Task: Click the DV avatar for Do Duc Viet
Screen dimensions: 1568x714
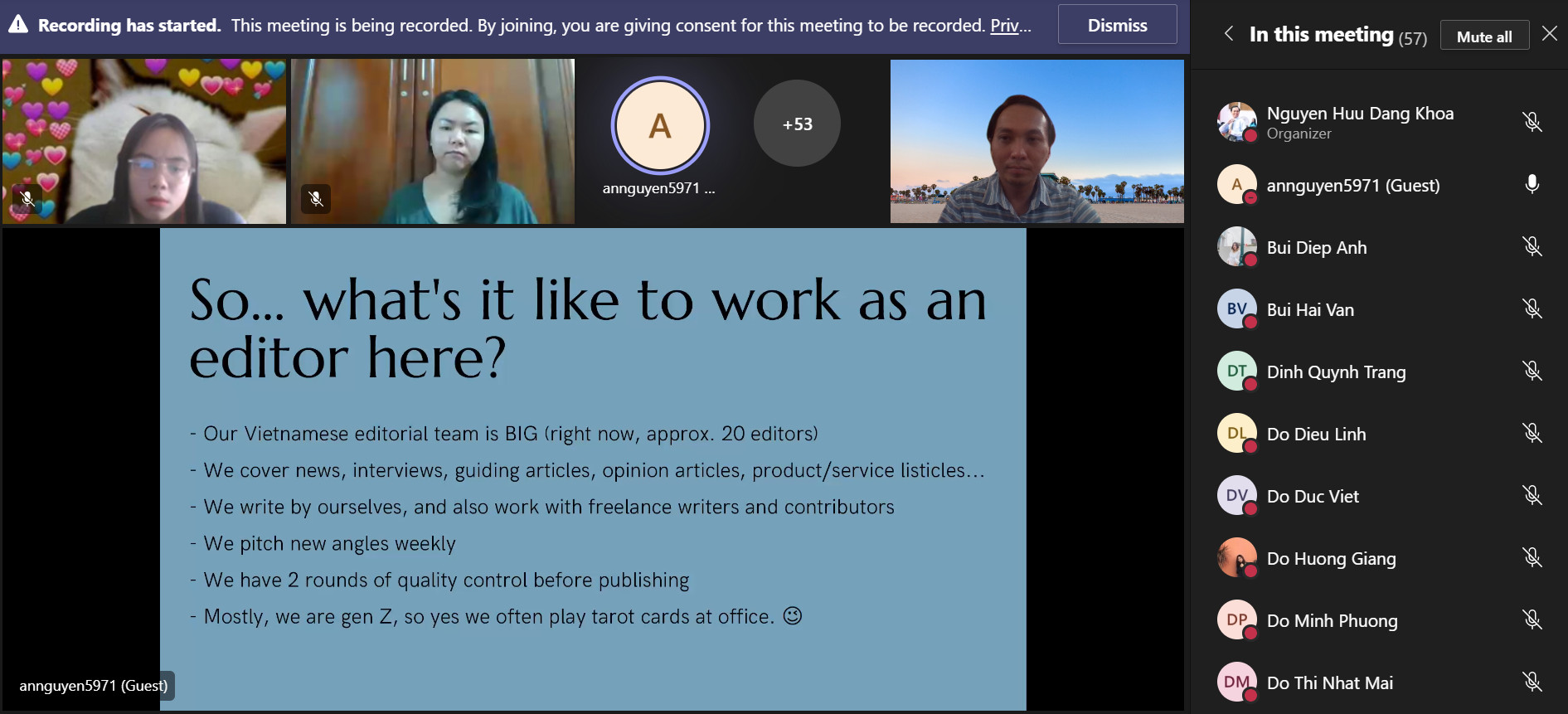Action: (1236, 495)
